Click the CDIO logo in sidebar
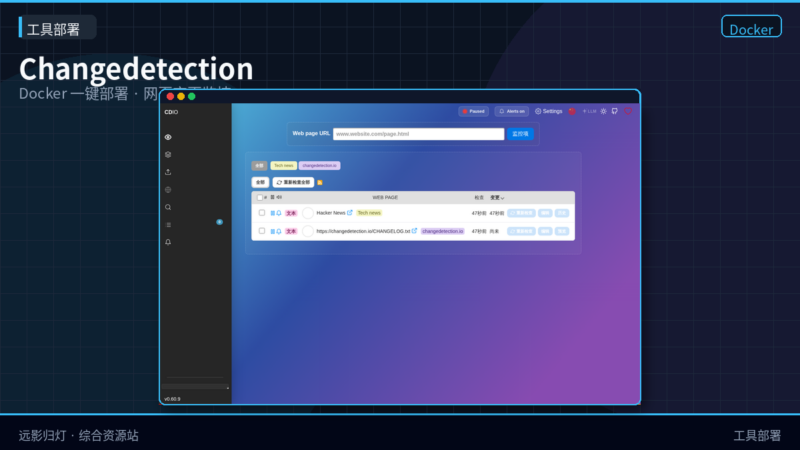800x450 pixels. tap(171, 112)
